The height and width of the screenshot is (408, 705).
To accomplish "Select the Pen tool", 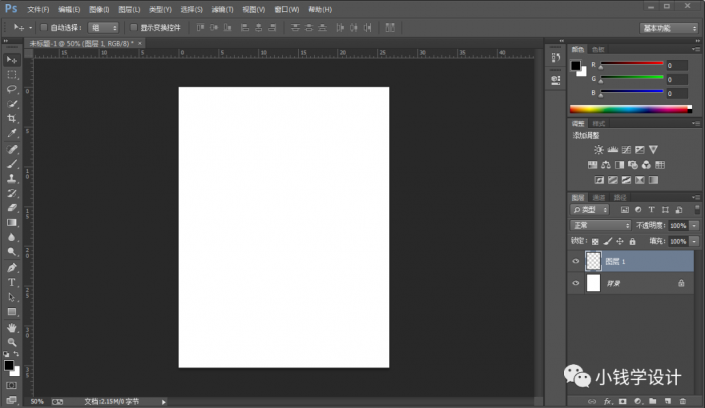I will tap(12, 268).
